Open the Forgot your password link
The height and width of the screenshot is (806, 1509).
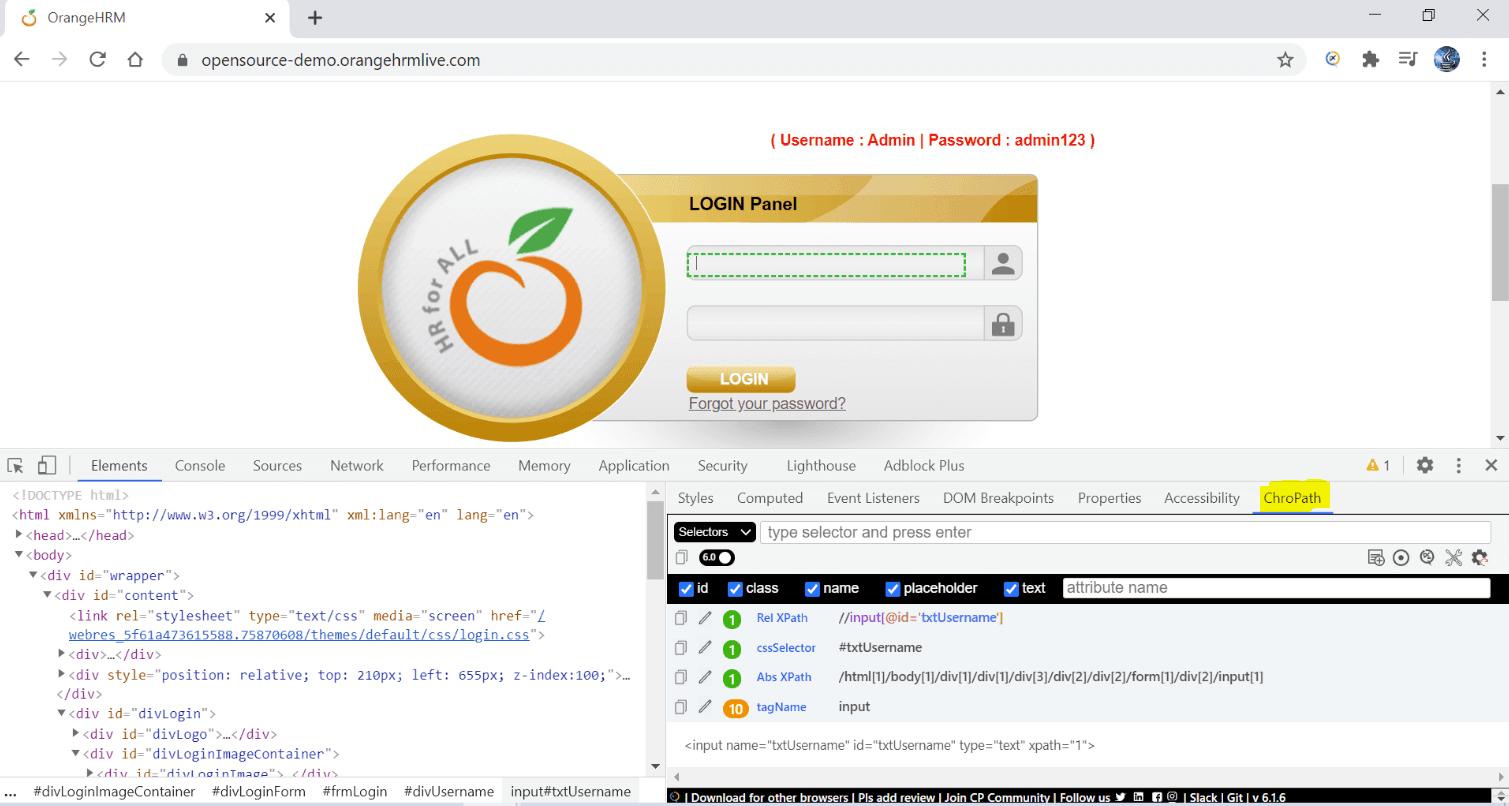coord(767,403)
